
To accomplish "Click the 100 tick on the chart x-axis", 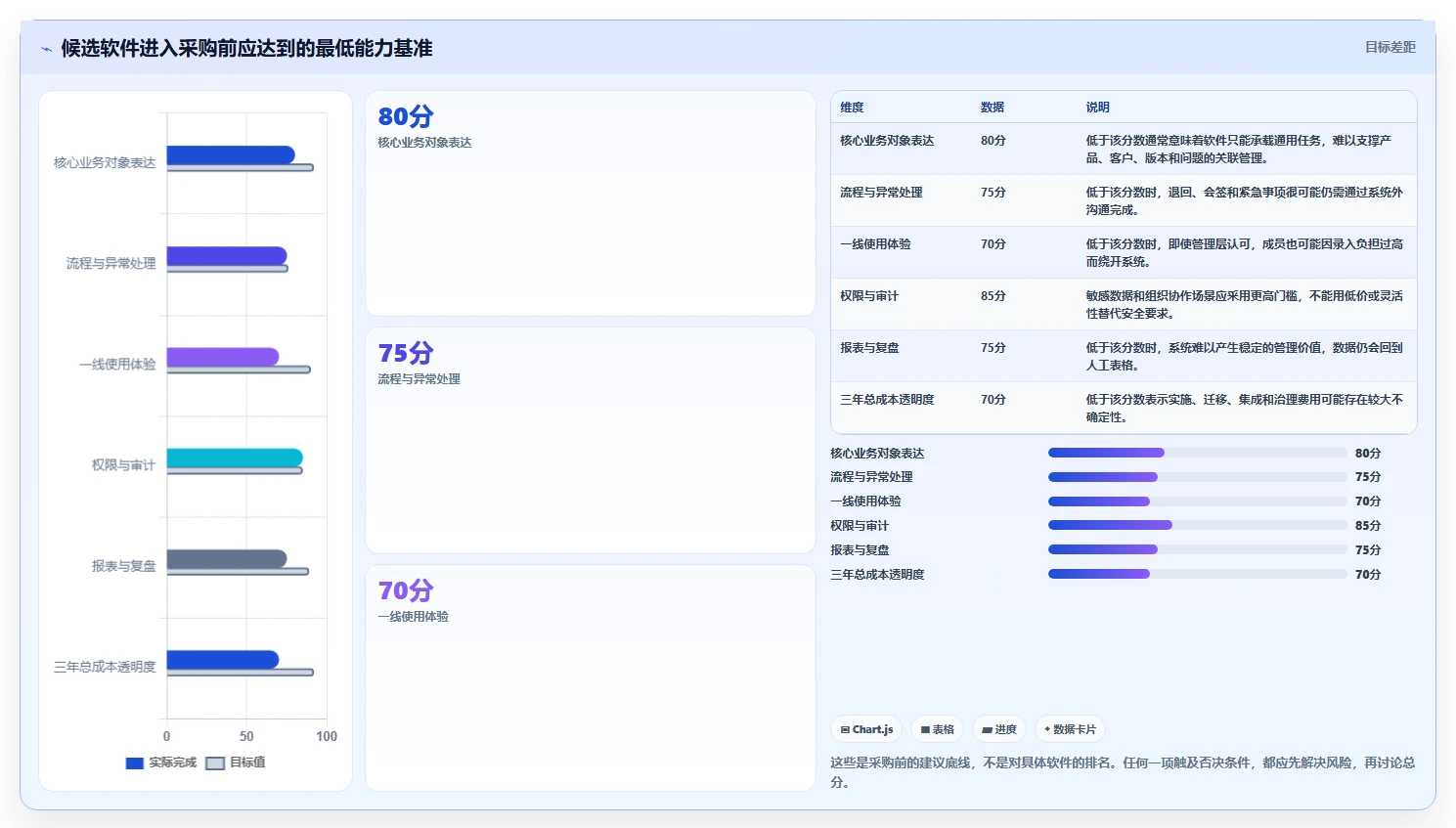I will point(327,736).
